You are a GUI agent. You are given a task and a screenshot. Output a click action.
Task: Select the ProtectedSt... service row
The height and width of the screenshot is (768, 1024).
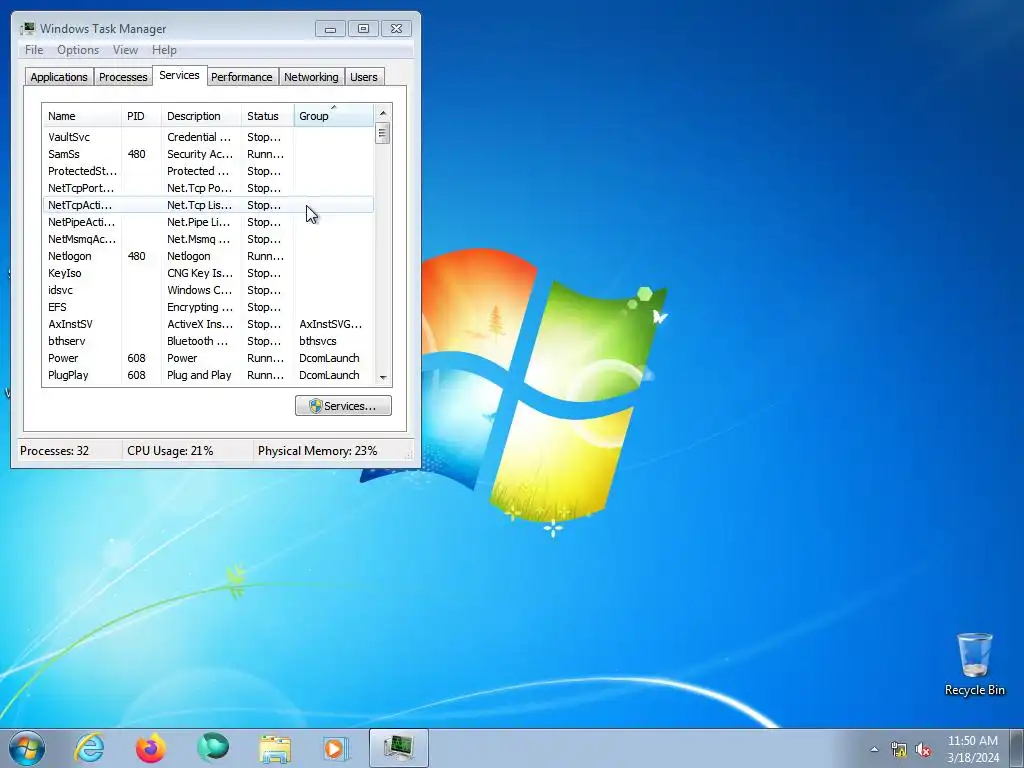point(208,171)
